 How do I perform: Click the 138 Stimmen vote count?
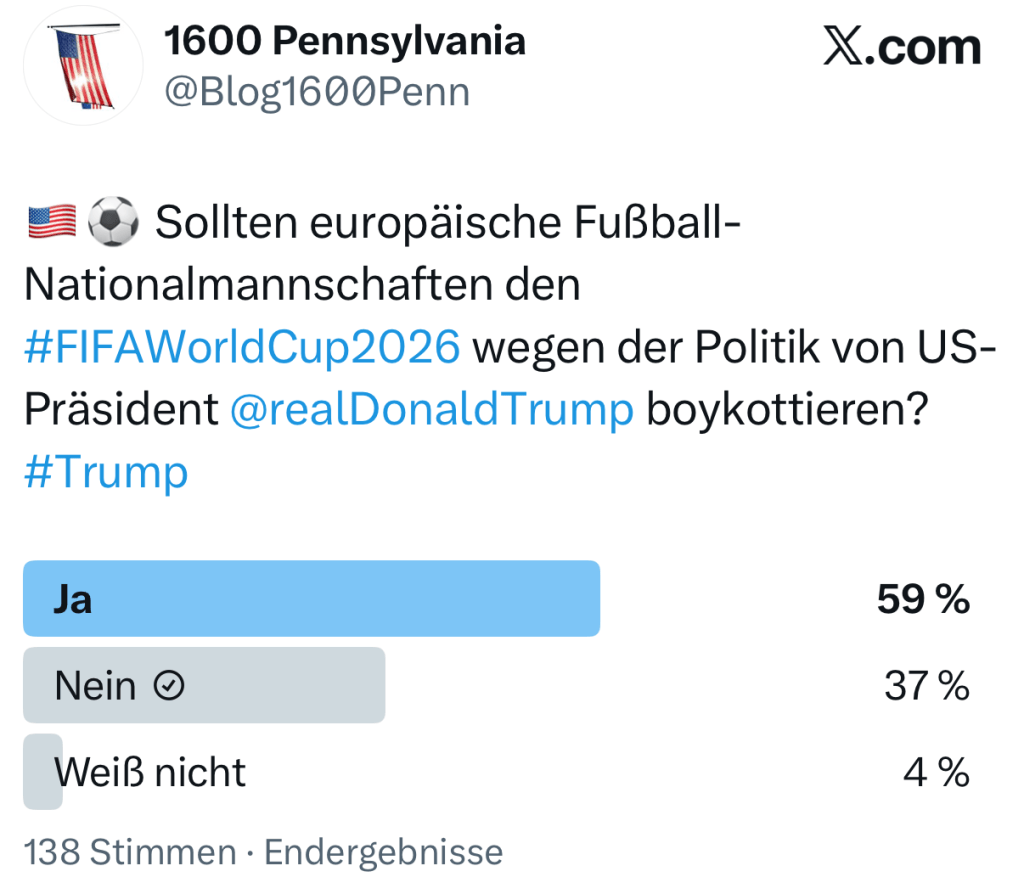click(130, 852)
